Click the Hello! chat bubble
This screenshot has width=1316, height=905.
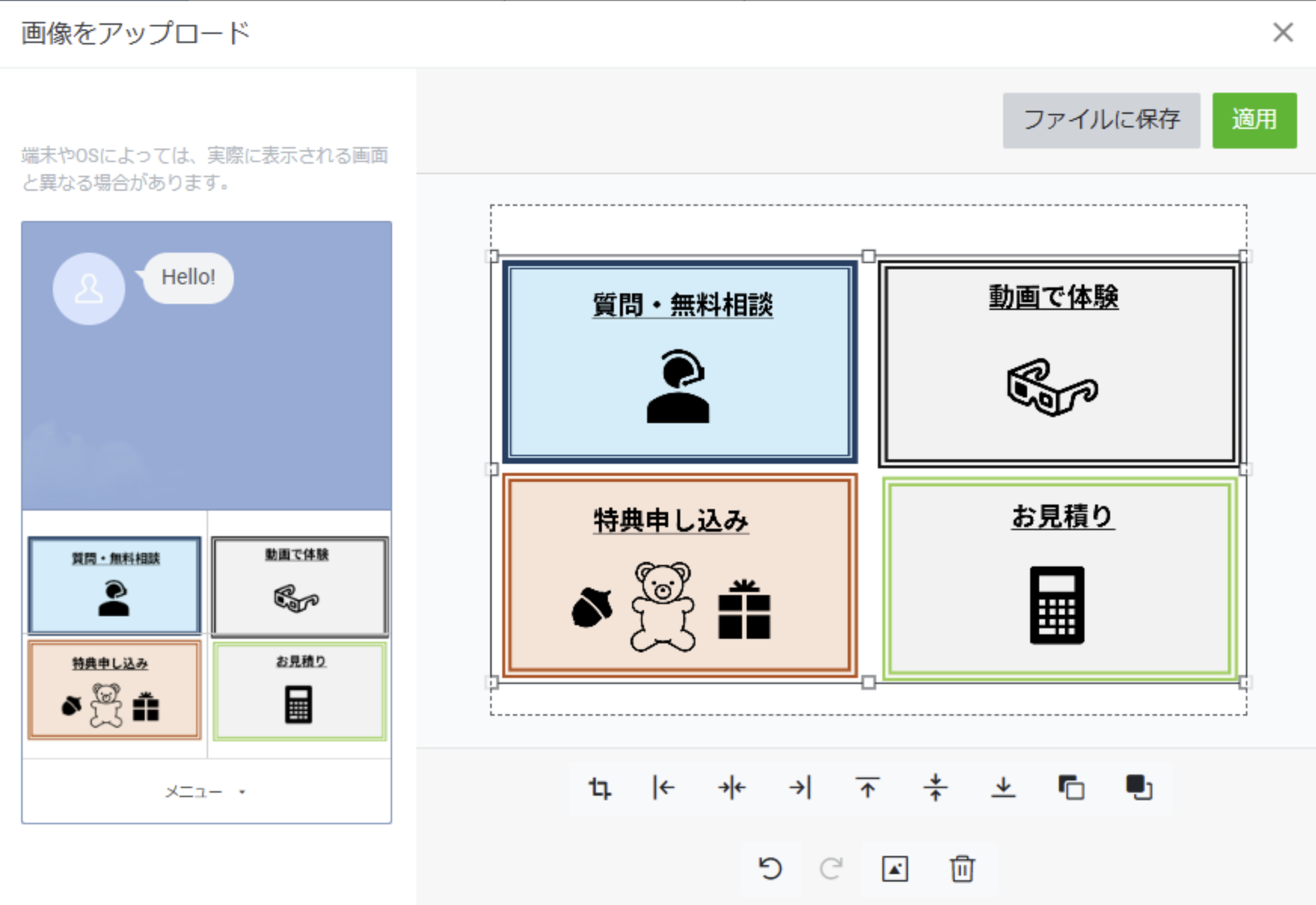(189, 278)
